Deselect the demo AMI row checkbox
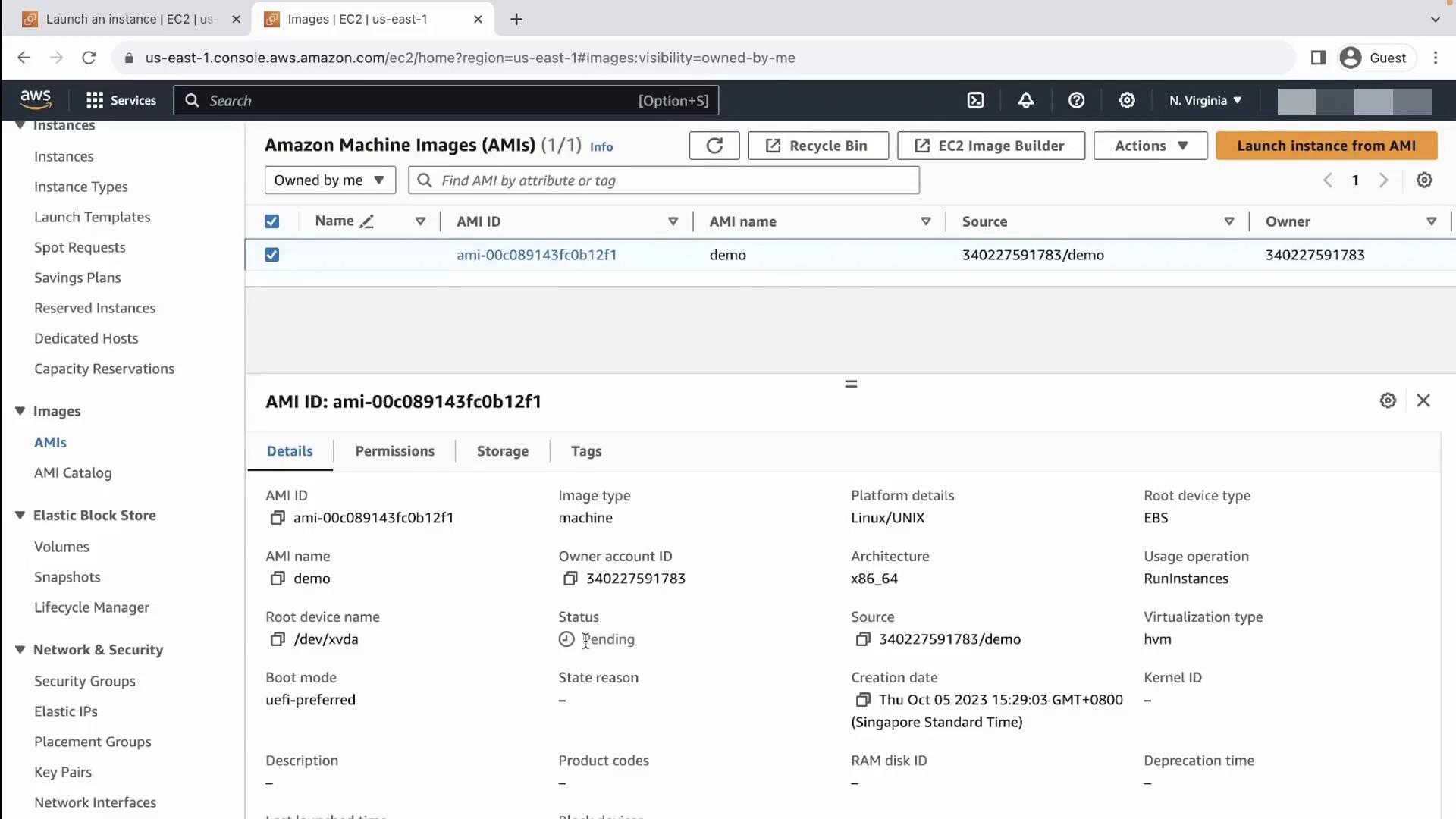 coord(271,255)
